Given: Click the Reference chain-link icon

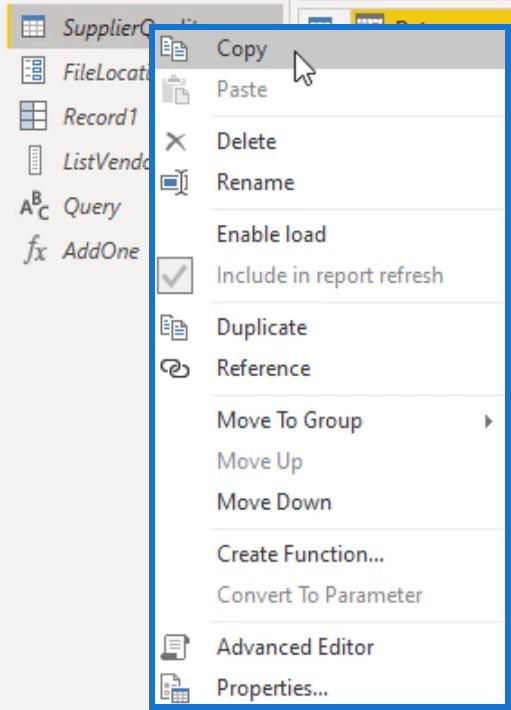Looking at the screenshot, I should [175, 369].
